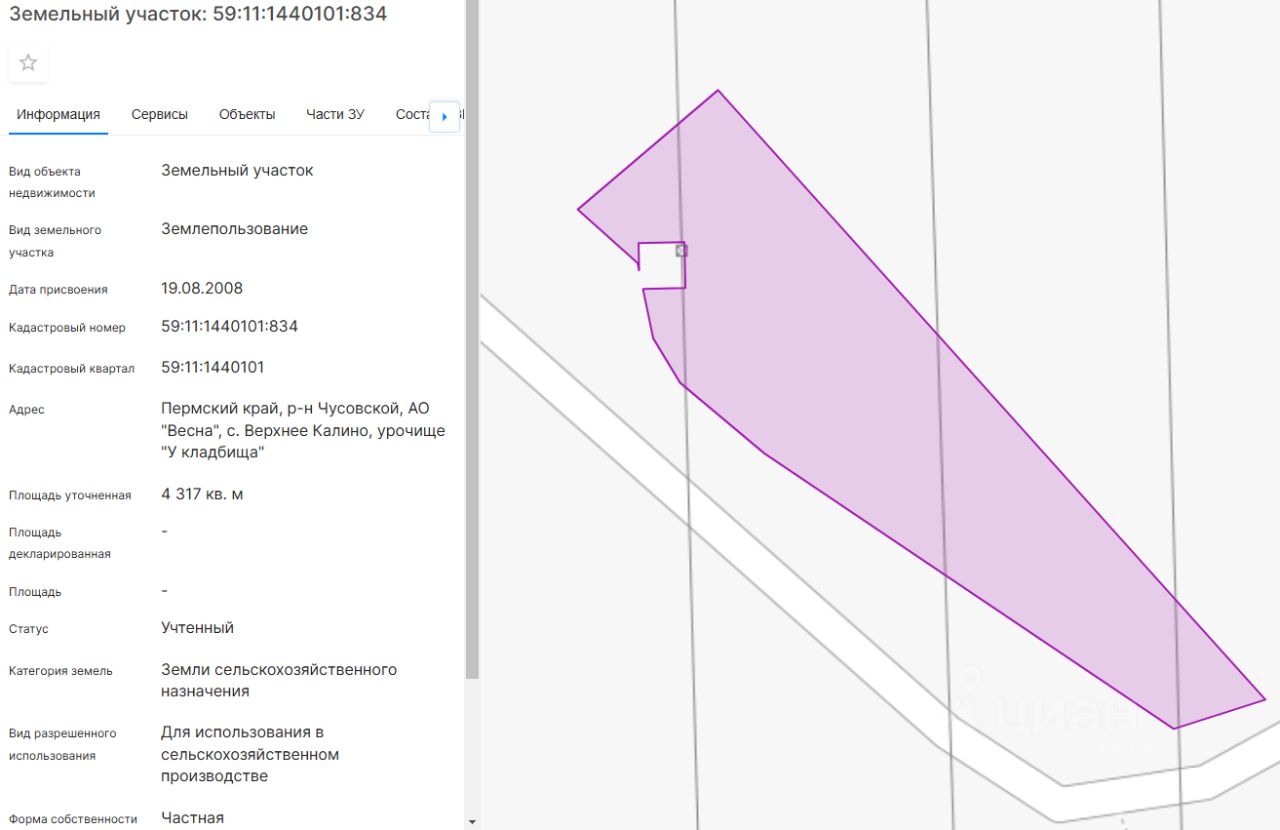Image resolution: width=1280 pixels, height=830 pixels.
Task: Open the Объекты tab
Action: 247,114
